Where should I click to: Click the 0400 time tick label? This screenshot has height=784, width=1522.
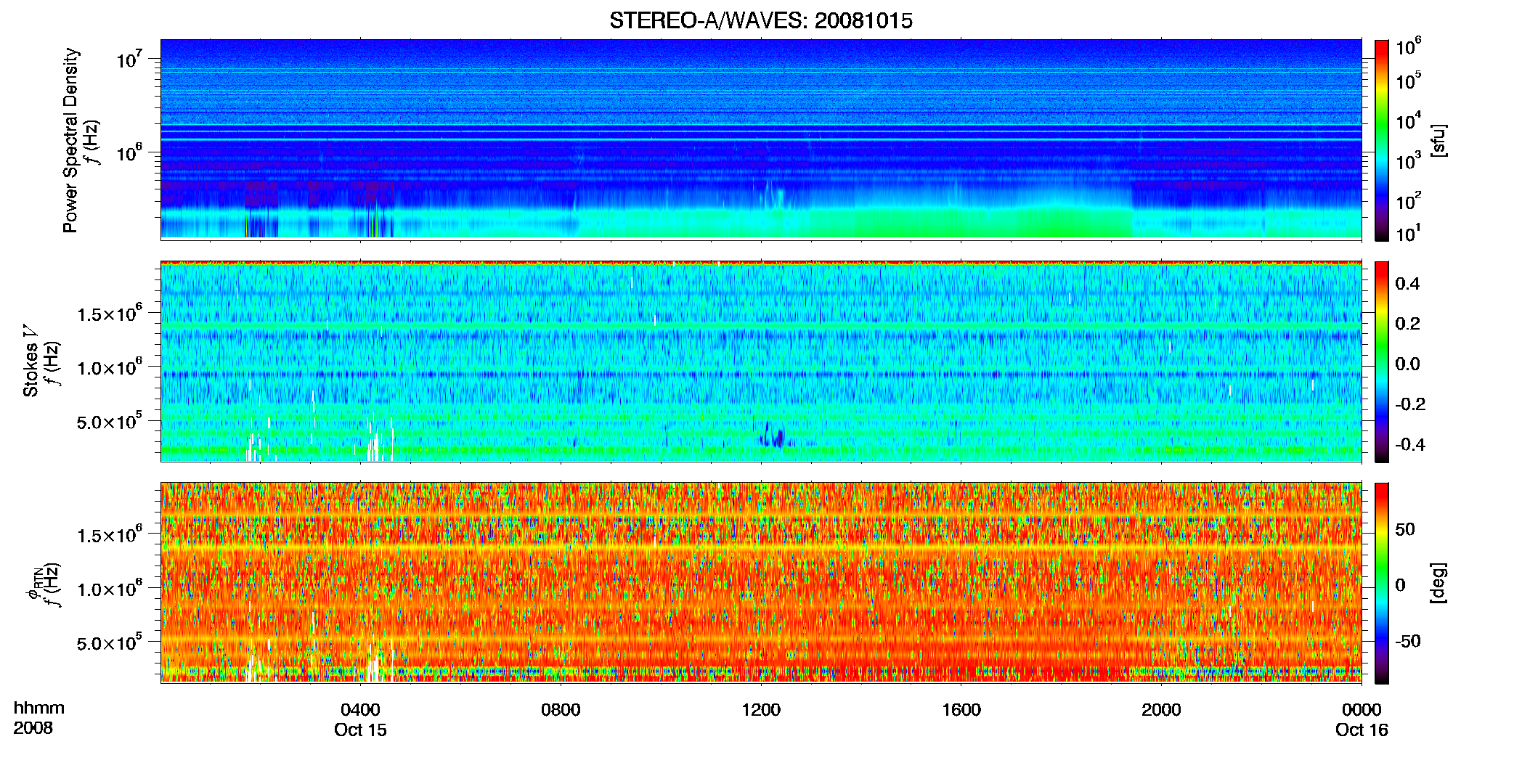360,710
